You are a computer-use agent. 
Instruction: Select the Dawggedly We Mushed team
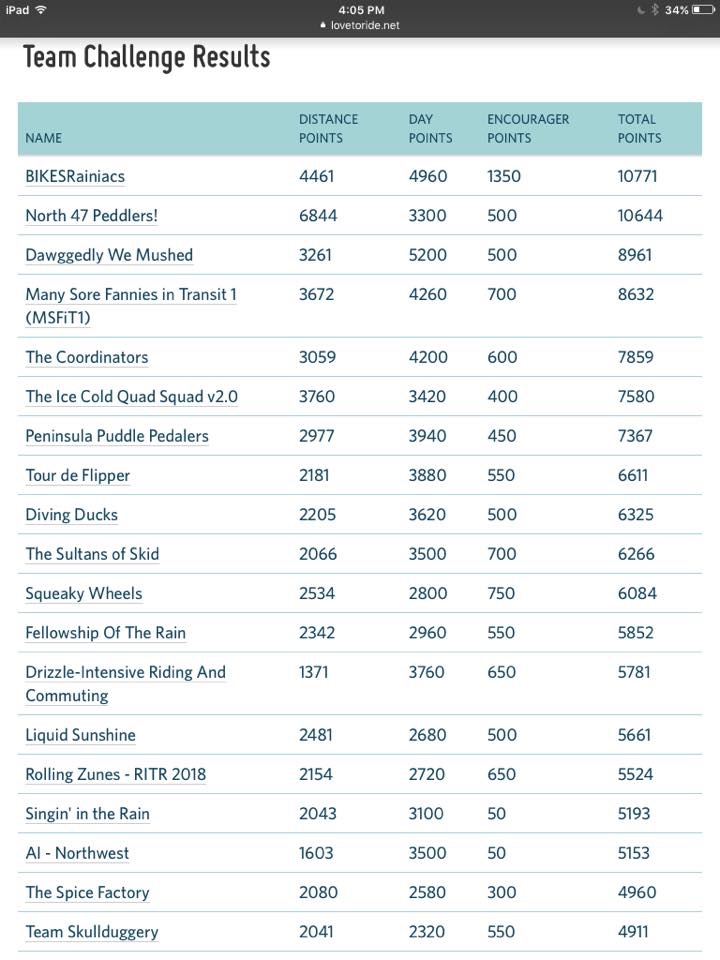click(109, 255)
